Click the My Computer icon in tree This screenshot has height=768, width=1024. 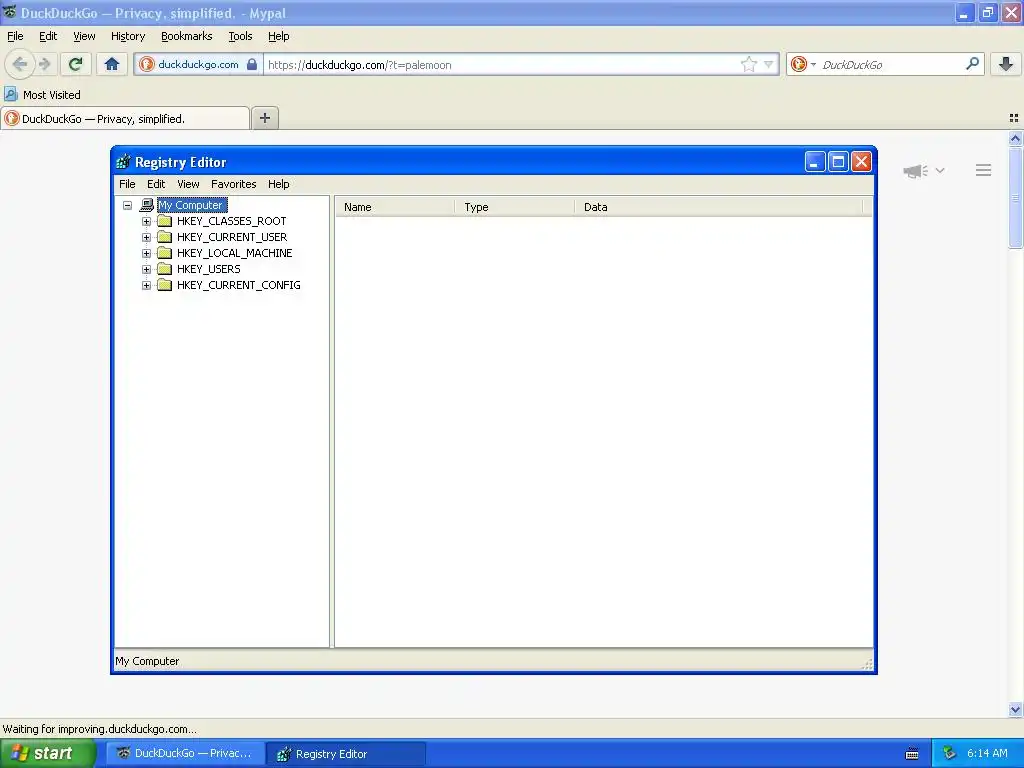(147, 205)
